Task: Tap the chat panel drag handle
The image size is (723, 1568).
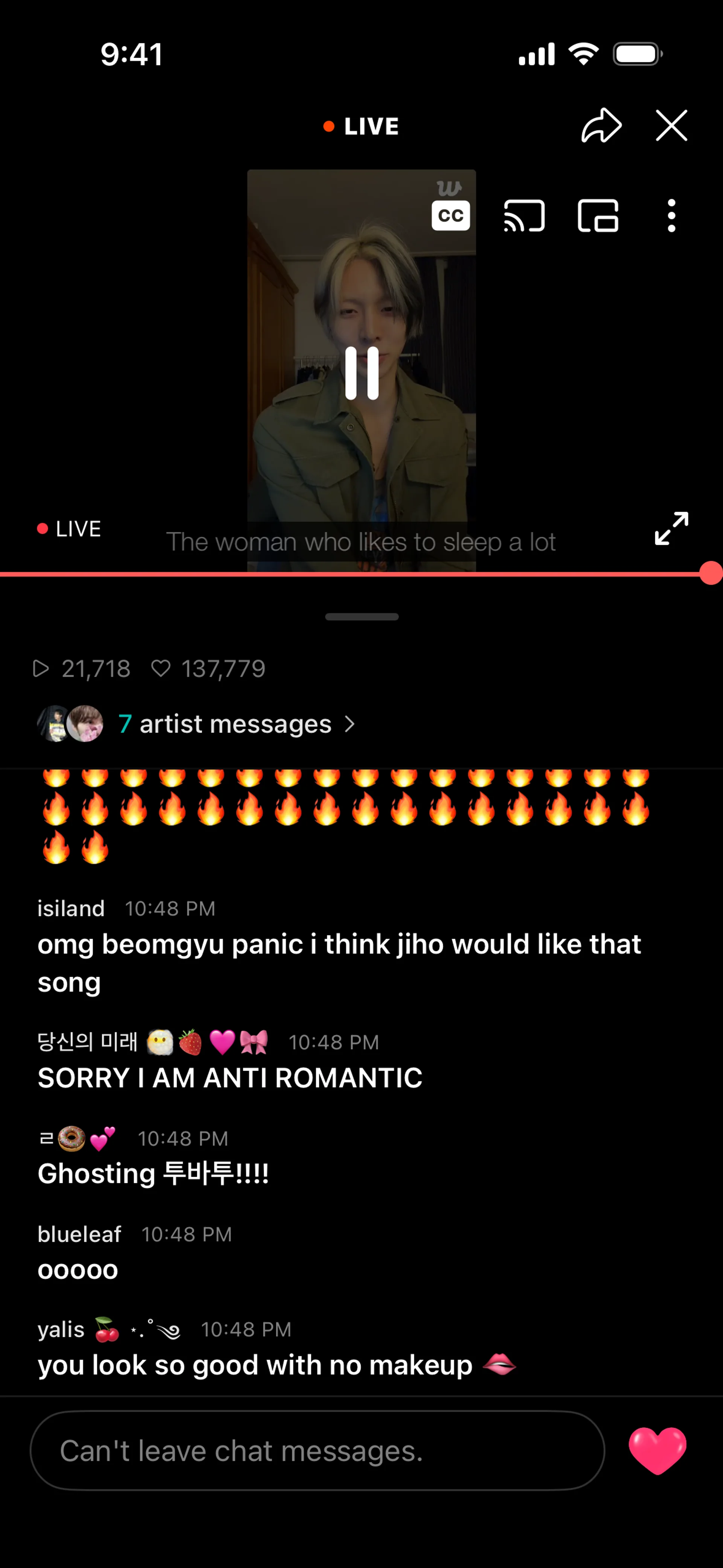Action: 361,617
